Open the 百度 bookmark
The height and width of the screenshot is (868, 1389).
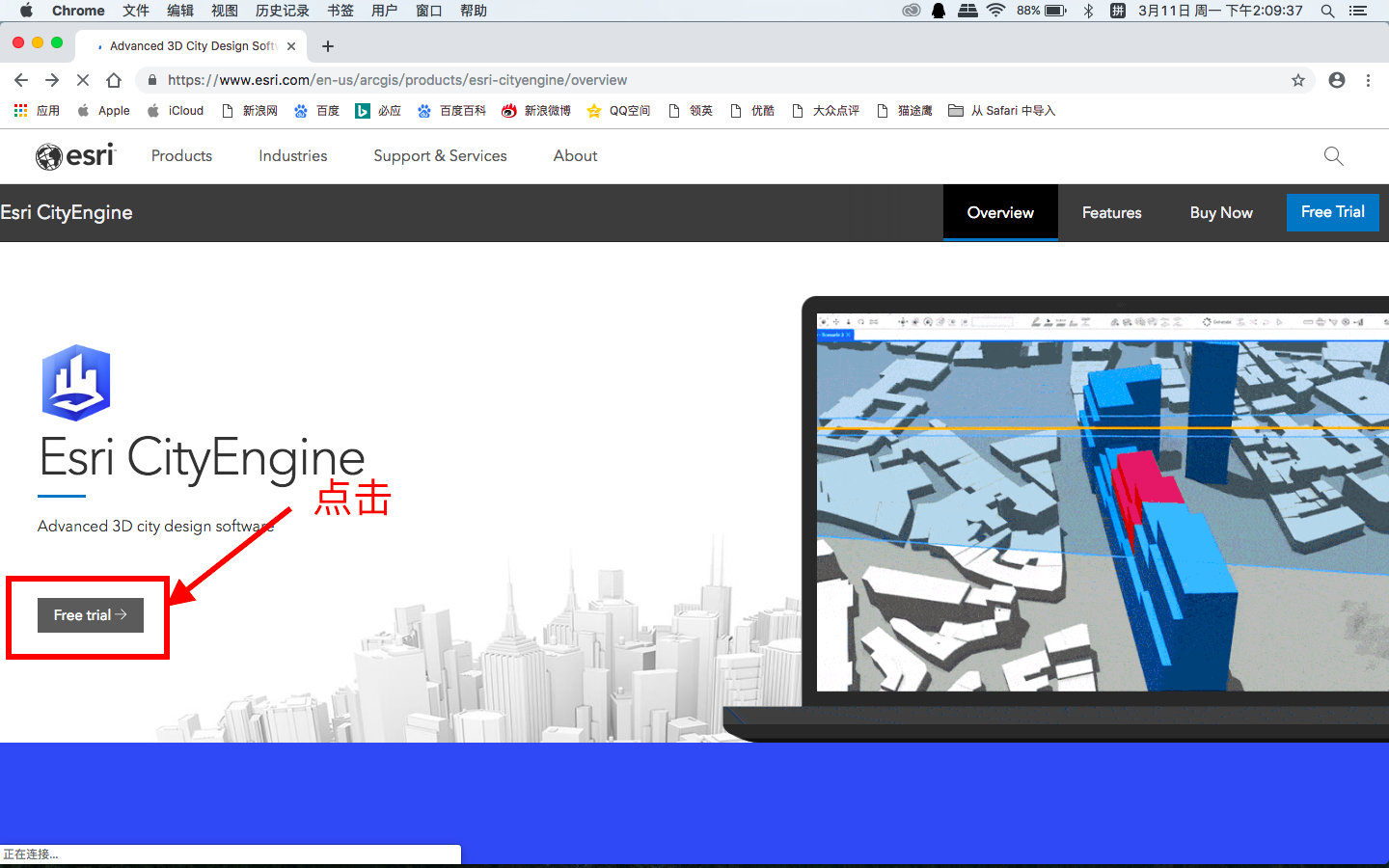coord(316,111)
